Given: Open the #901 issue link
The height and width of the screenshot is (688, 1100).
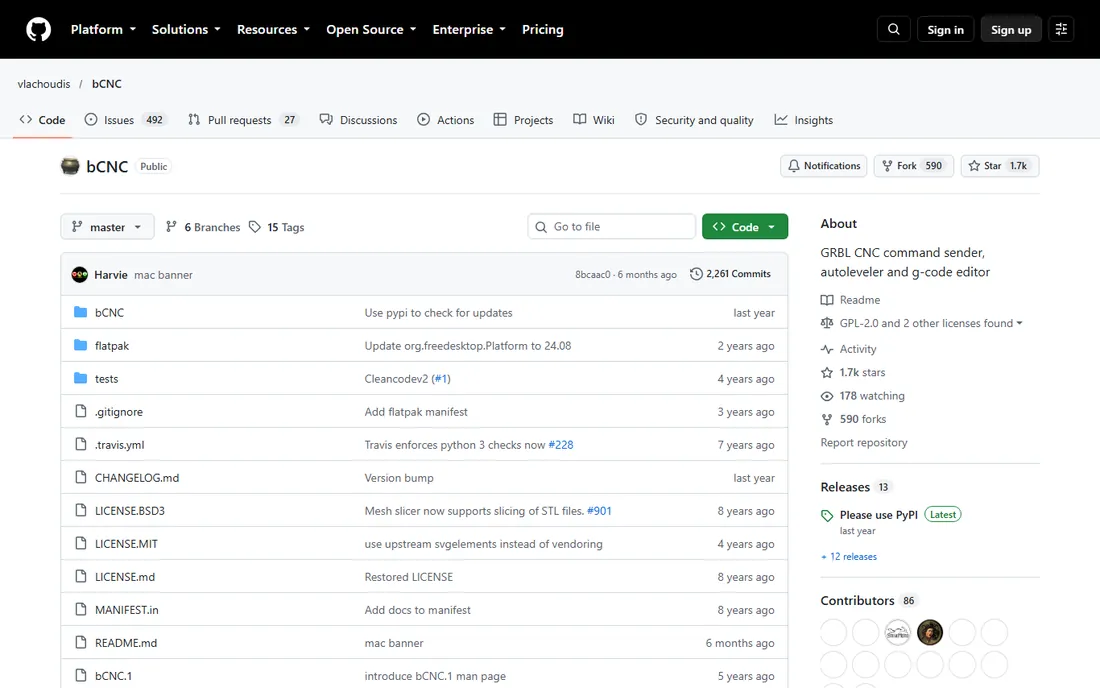Looking at the screenshot, I should coord(598,511).
